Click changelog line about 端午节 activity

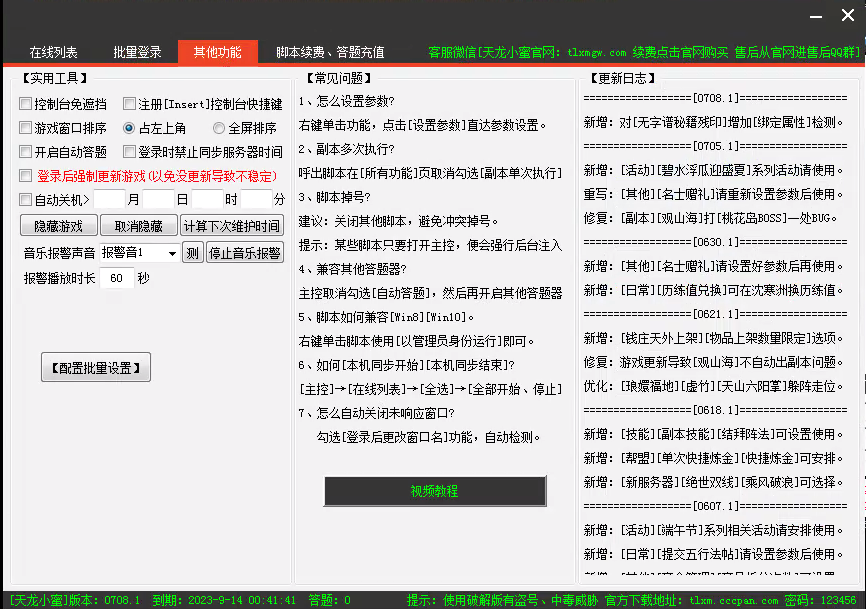tap(714, 531)
